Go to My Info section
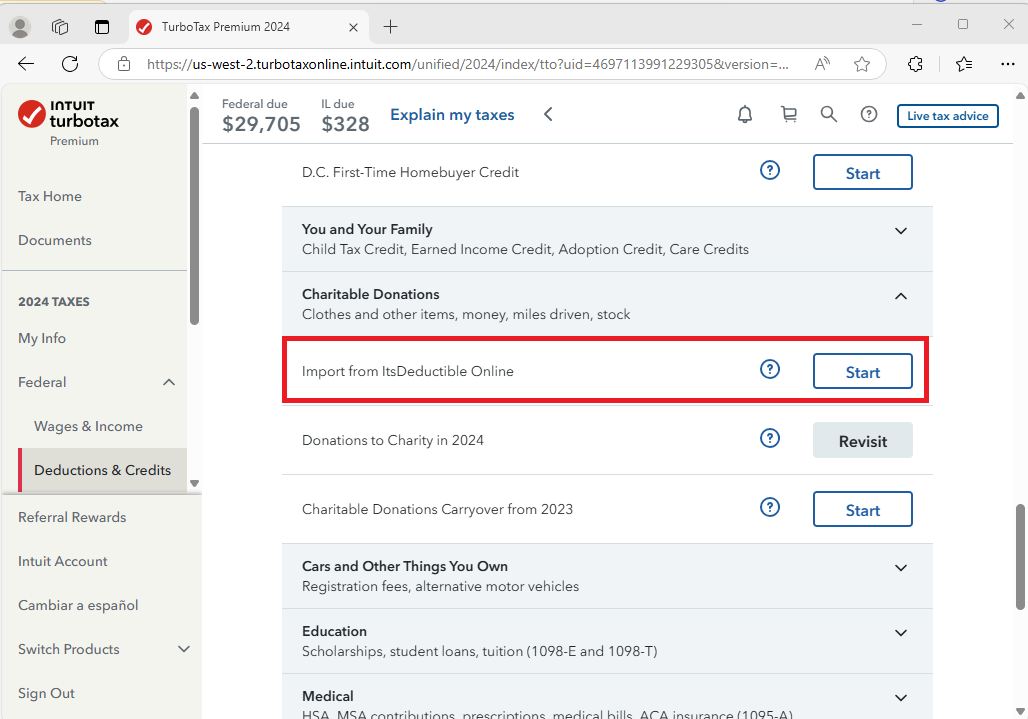This screenshot has height=719, width=1028. coord(42,338)
